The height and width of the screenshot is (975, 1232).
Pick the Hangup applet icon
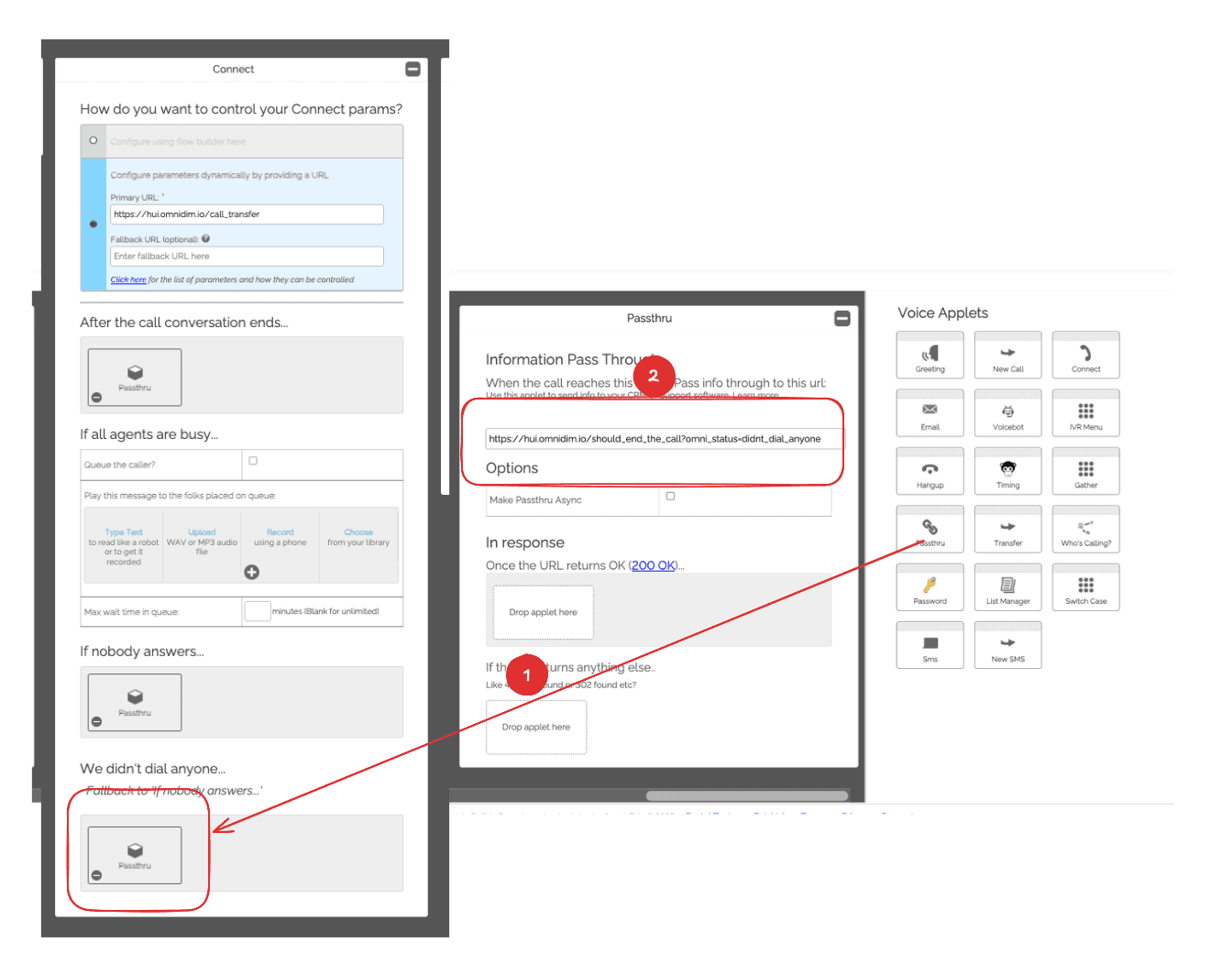point(929,472)
